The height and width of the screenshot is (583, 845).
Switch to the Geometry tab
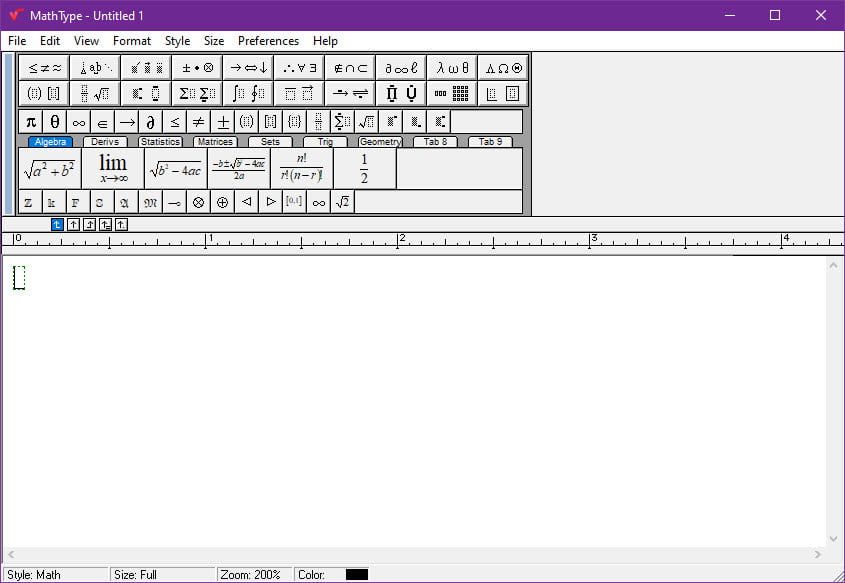click(380, 142)
